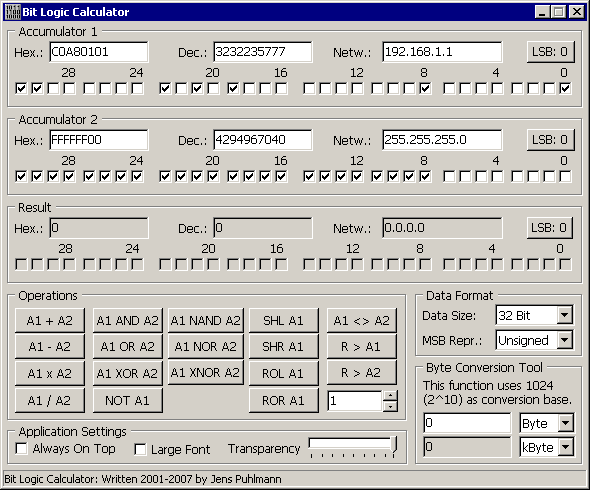Toggle bit 24 checkbox in Accumulator 2
The image size is (590, 490).
pos(137,176)
